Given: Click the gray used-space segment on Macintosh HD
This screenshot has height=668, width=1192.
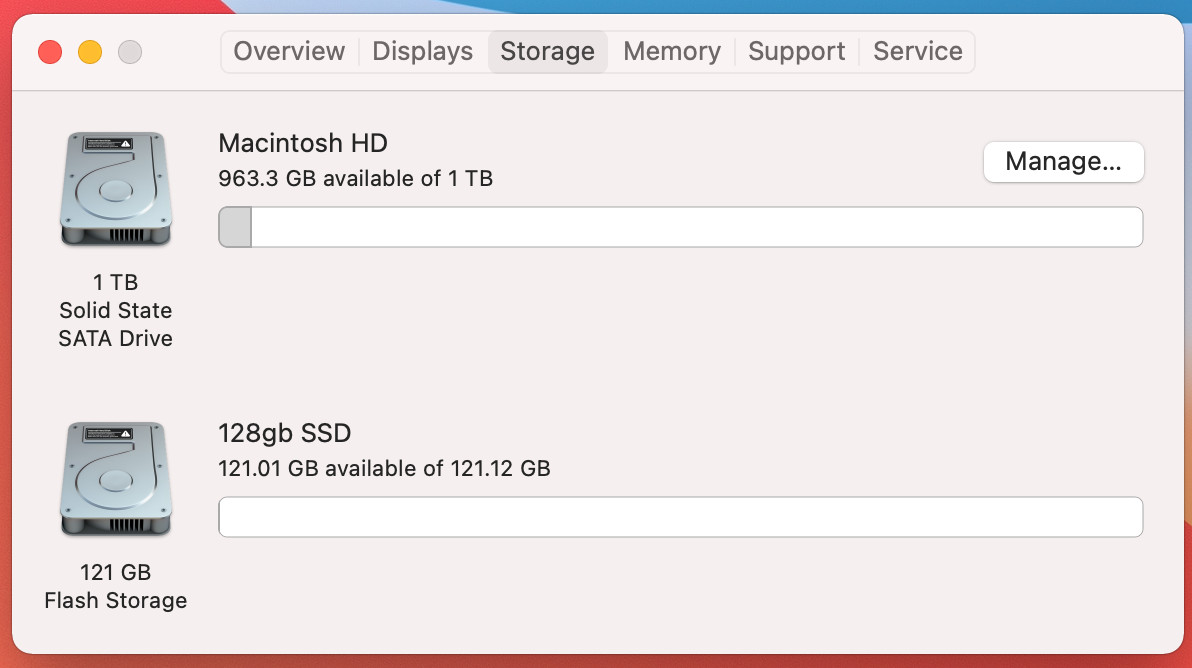Looking at the screenshot, I should click(x=235, y=227).
